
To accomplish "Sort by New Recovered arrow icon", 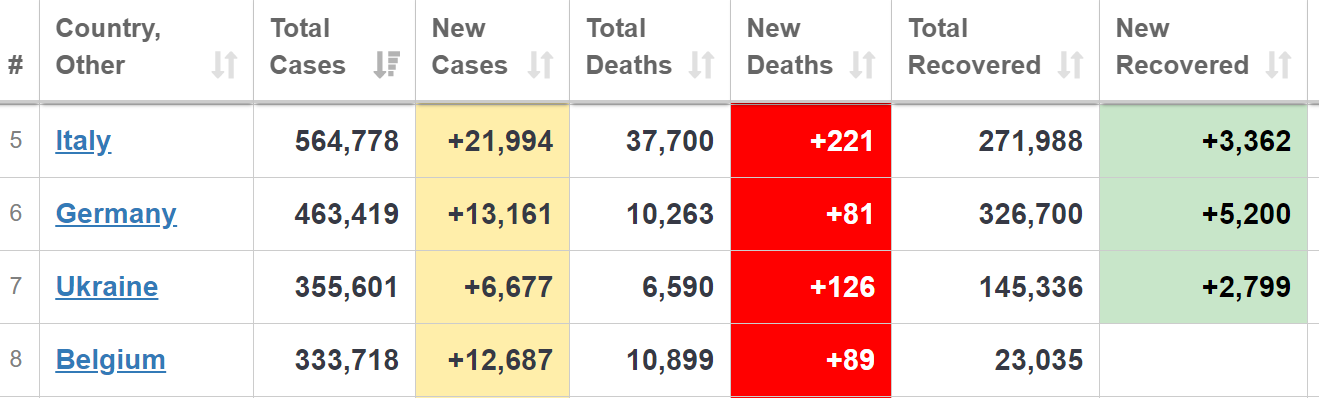I will [x=1278, y=66].
